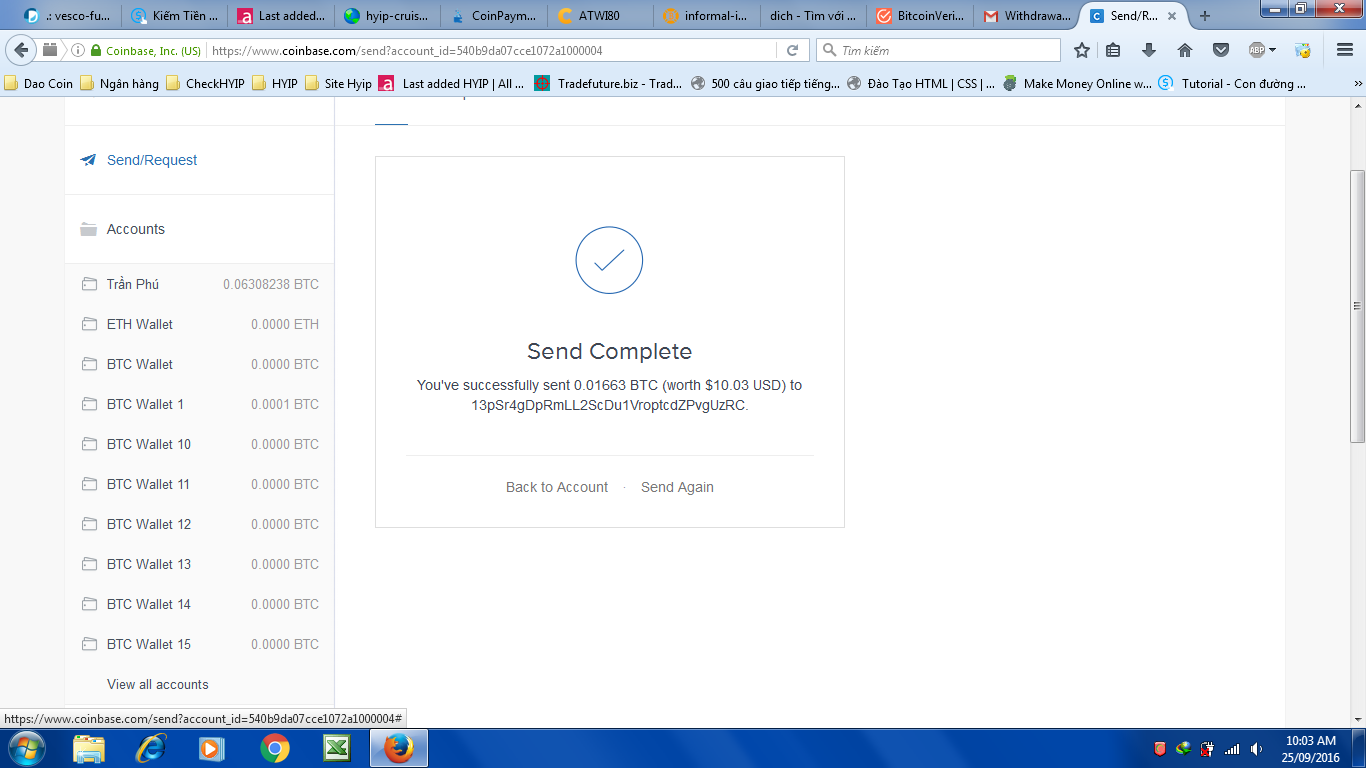Click the search magnifier icon in search box
Viewport: 1366px width, 768px height.
(829, 50)
